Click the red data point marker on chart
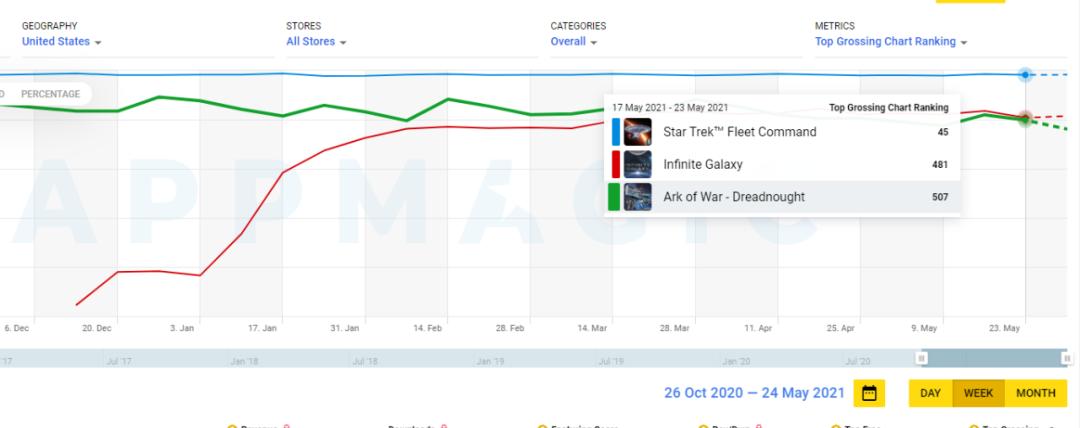The width and height of the screenshot is (1080, 428). click(x=1025, y=117)
